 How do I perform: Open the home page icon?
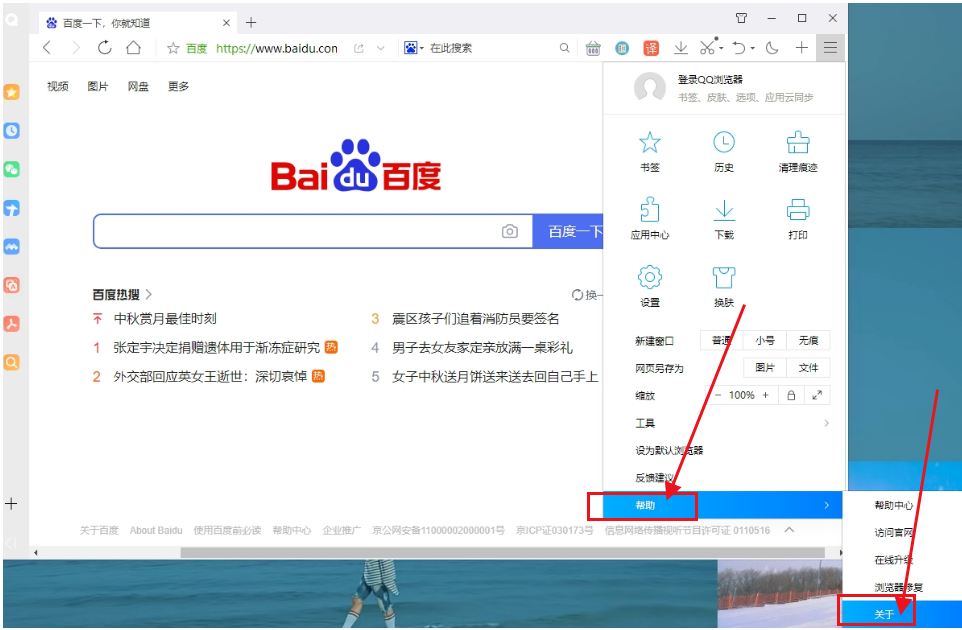tap(133, 48)
